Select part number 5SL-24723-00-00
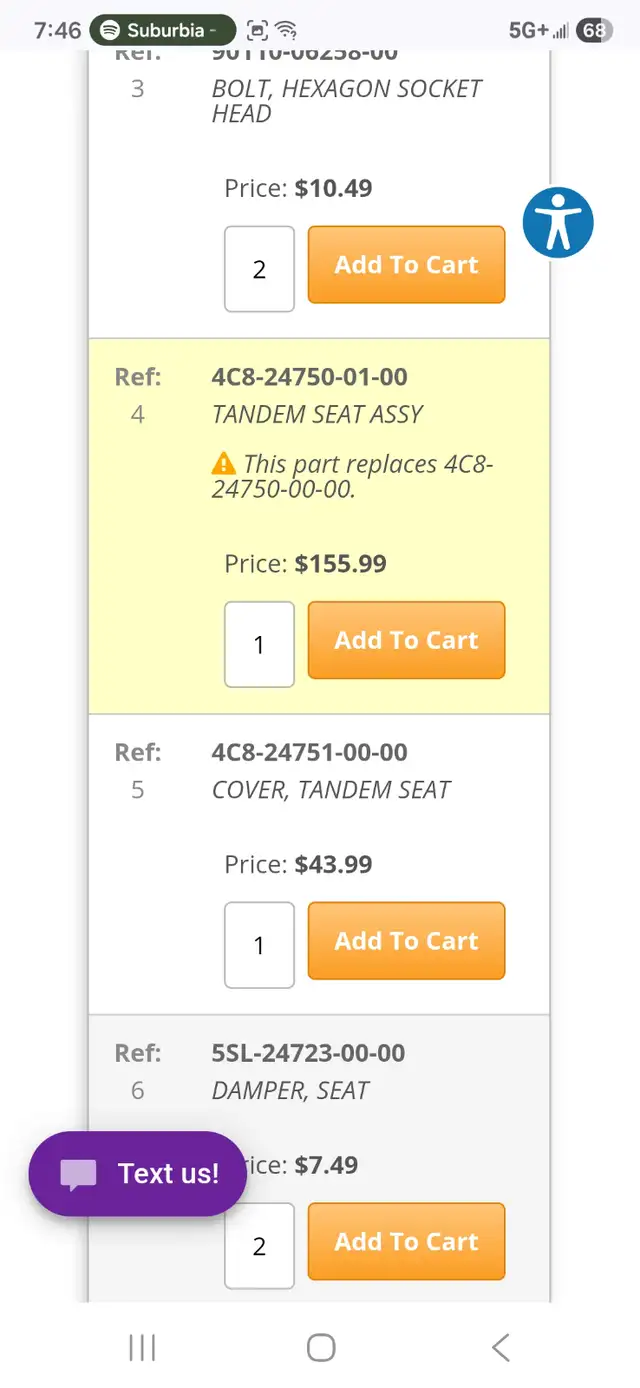The width and height of the screenshot is (640, 1388). point(308,1053)
